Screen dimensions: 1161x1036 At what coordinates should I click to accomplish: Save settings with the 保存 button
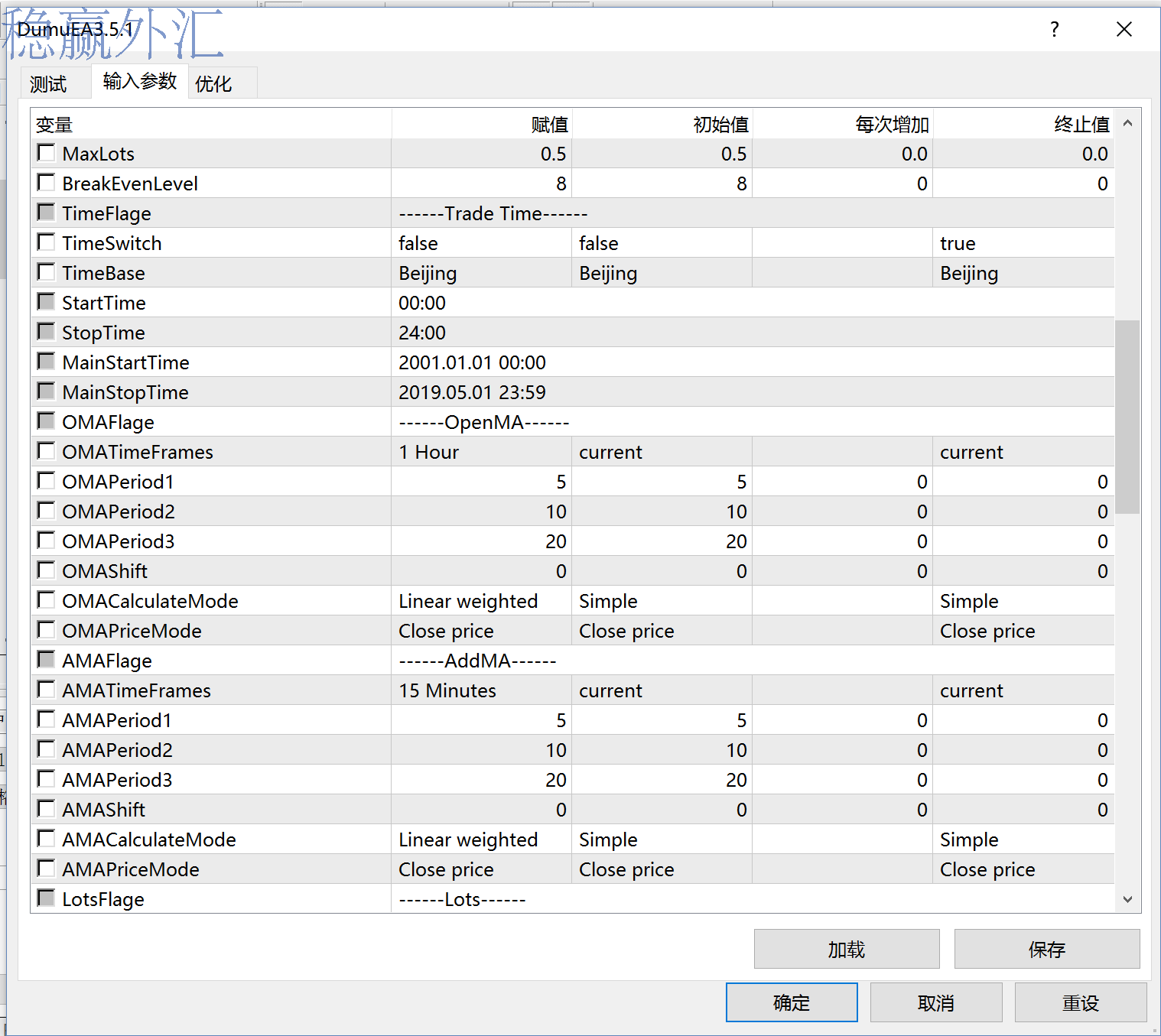tap(1047, 949)
